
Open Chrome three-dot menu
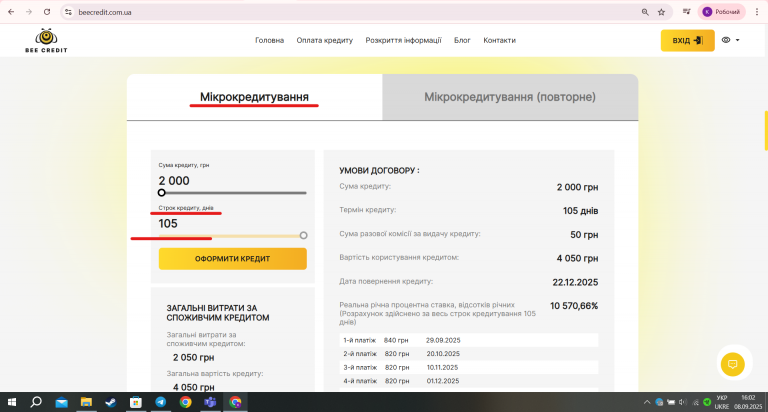pyautogui.click(x=757, y=12)
